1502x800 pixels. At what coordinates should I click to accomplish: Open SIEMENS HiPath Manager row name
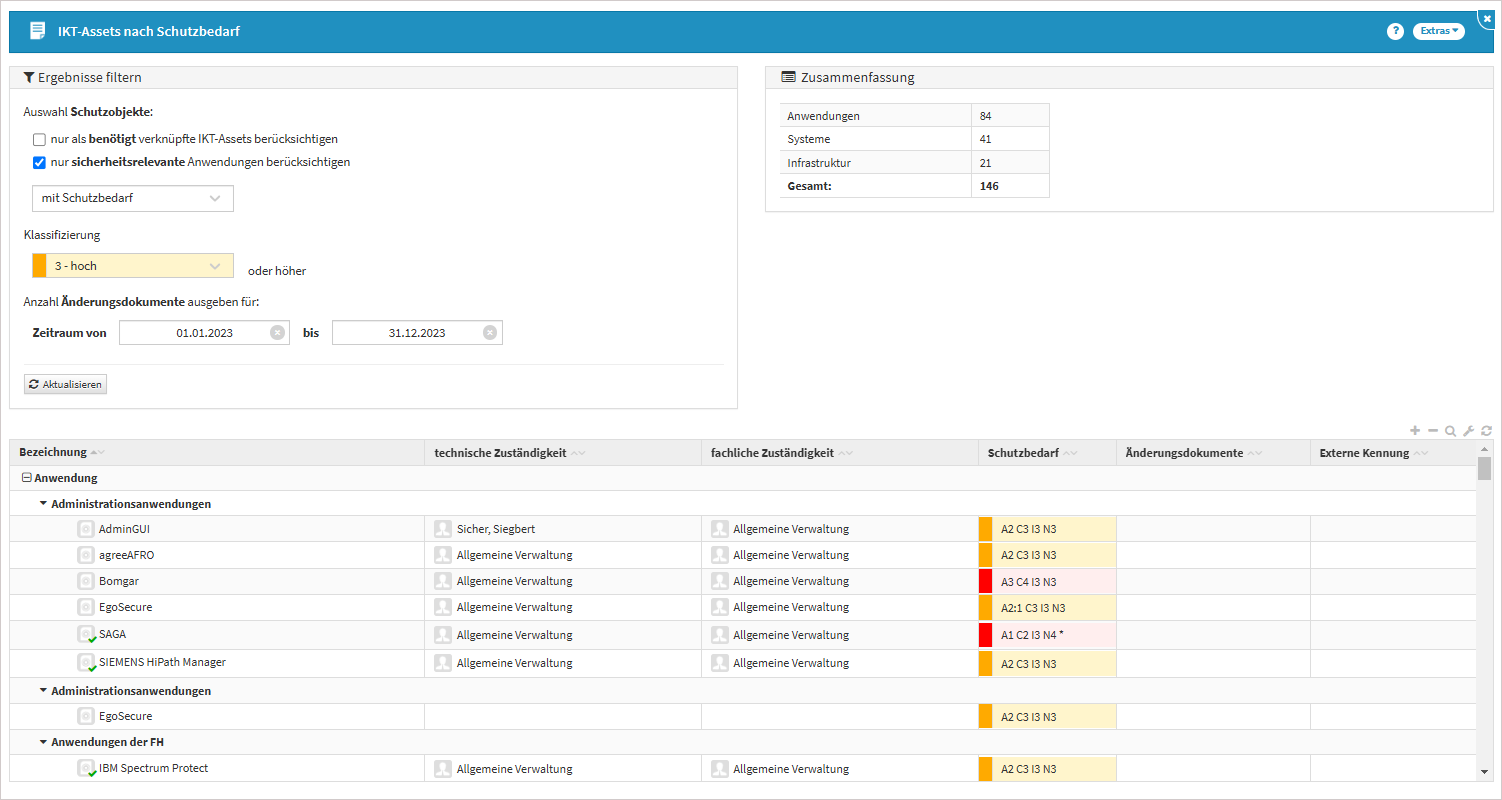click(x=162, y=662)
